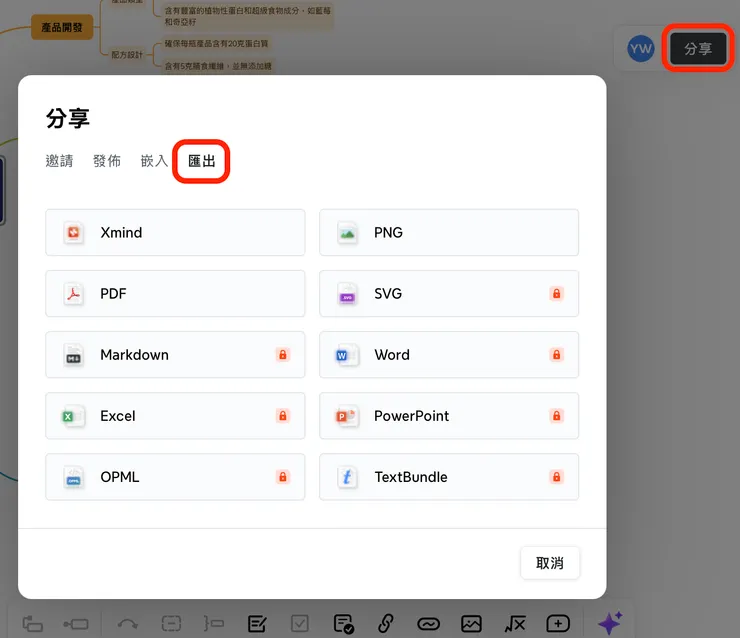
Task: Click the lock icon on Markdown
Action: 283,354
